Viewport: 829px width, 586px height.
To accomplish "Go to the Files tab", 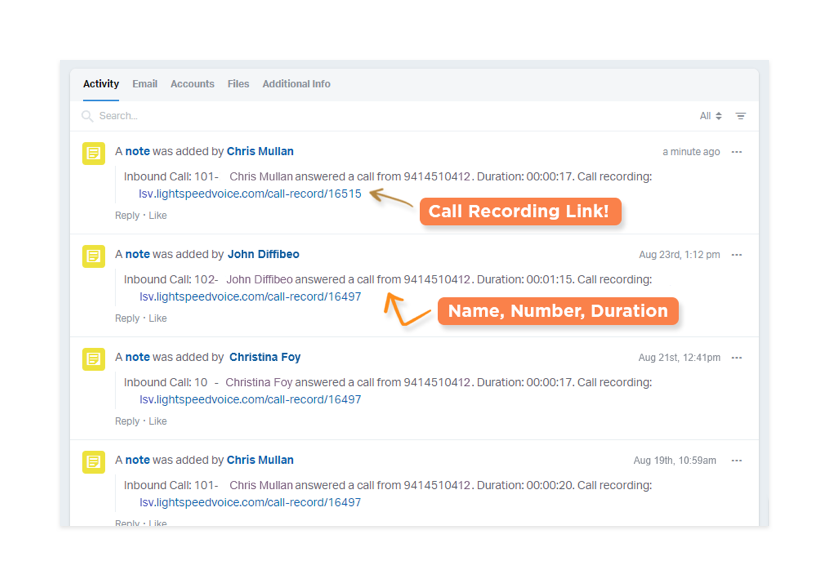I will (x=238, y=84).
